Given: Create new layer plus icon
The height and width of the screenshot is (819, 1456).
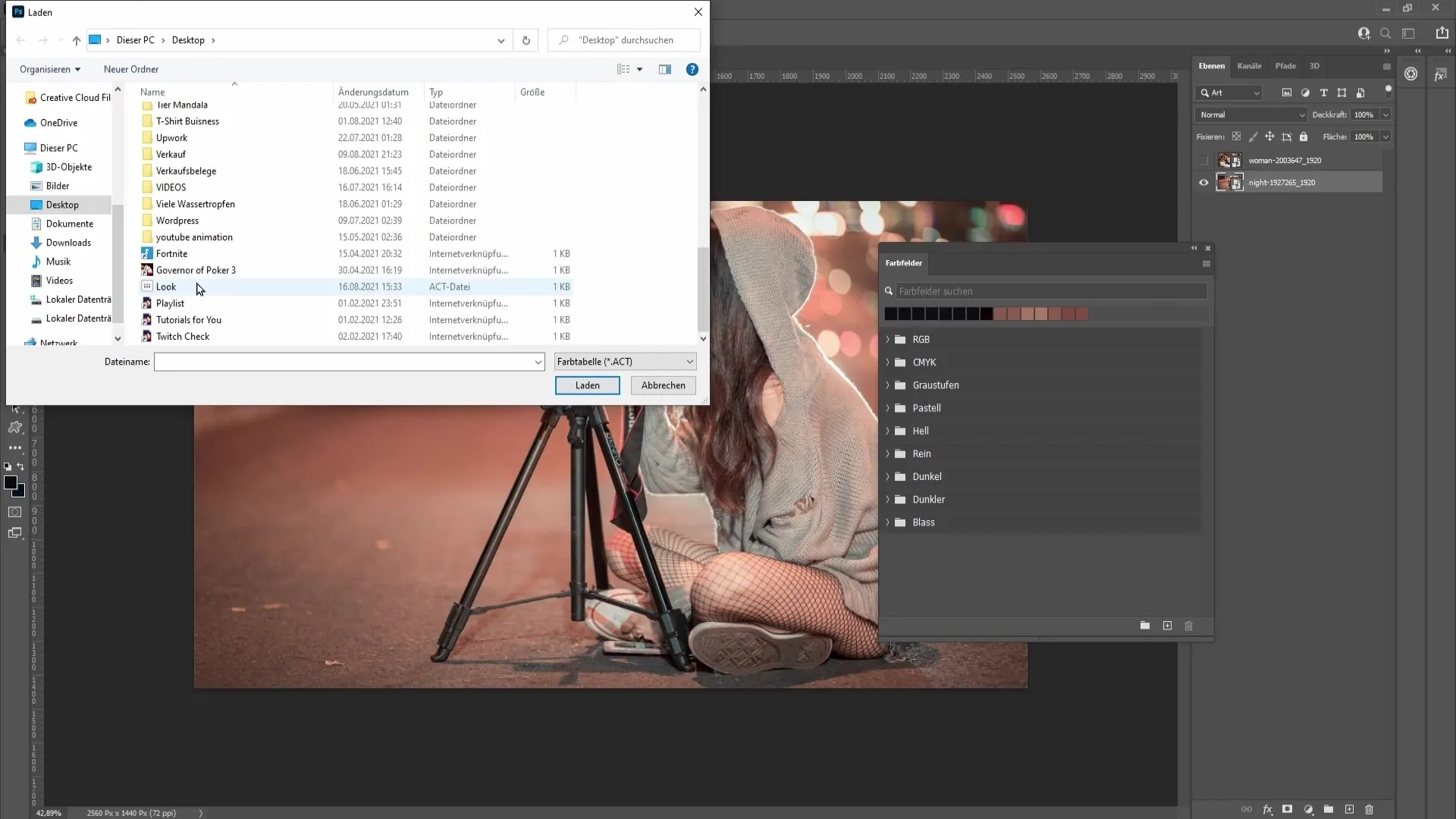Looking at the screenshot, I should tap(1349, 809).
